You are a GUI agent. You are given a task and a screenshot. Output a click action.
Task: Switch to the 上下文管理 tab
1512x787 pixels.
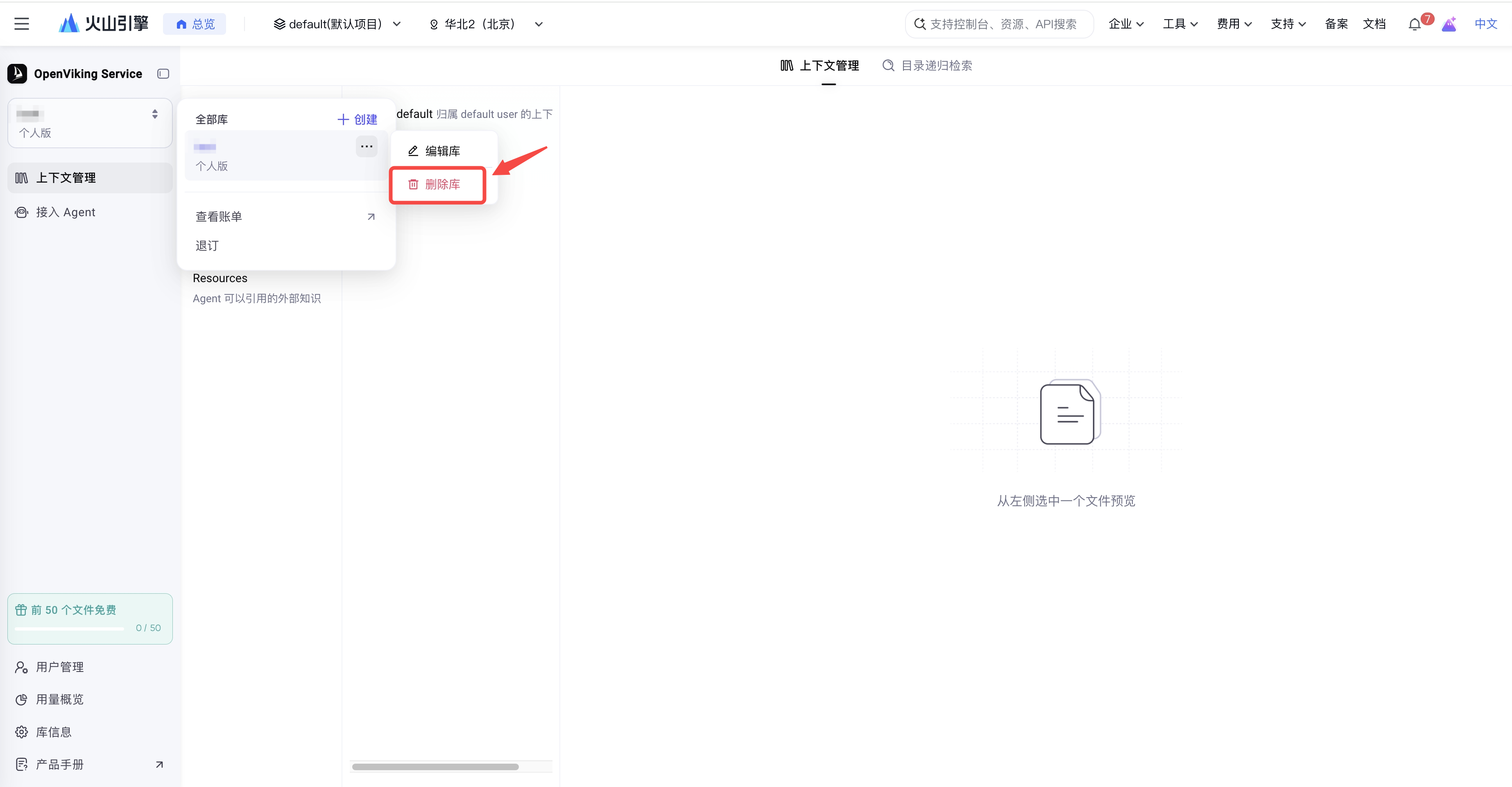[x=820, y=66]
